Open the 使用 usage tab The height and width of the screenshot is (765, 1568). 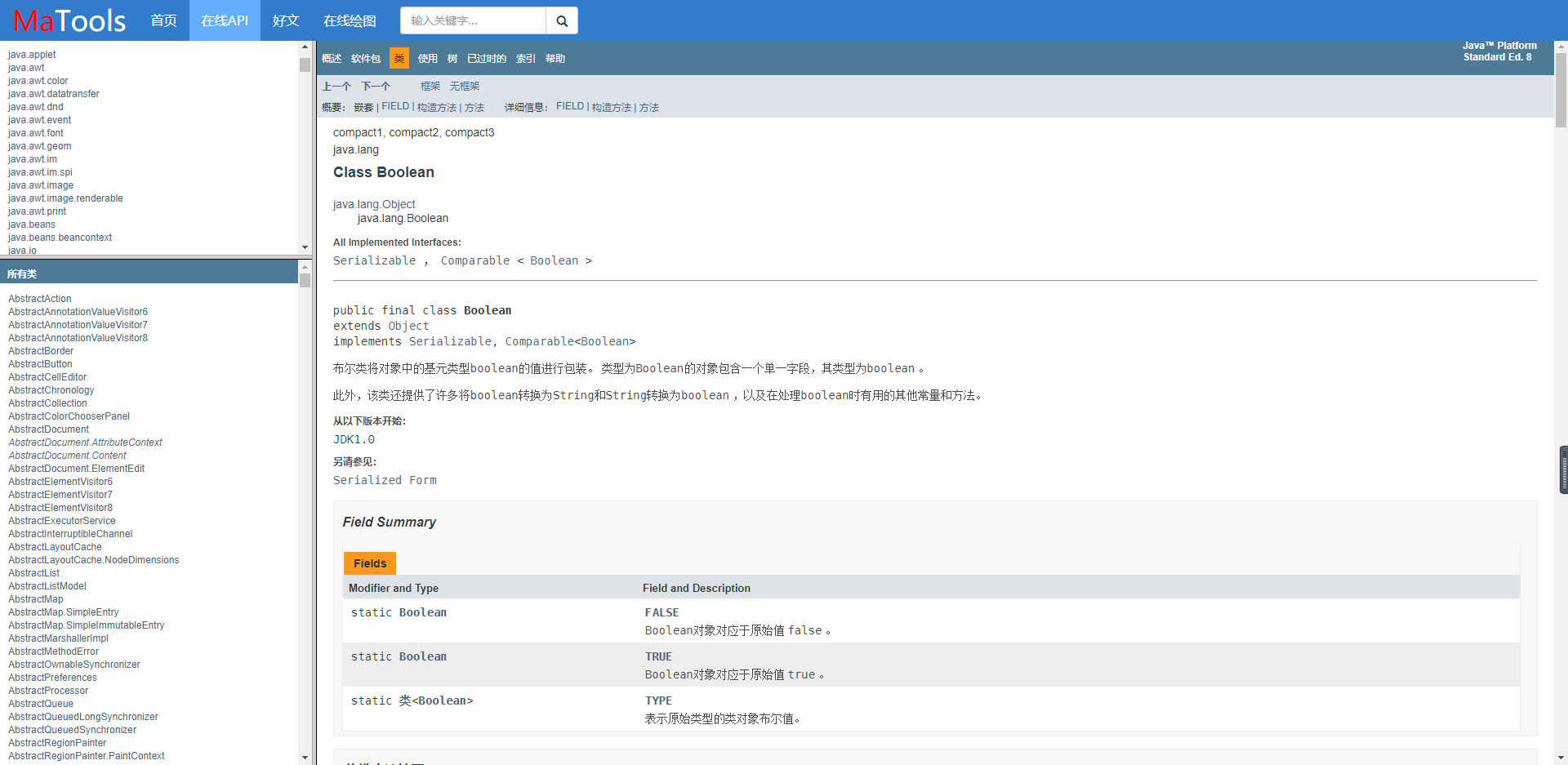(x=428, y=59)
